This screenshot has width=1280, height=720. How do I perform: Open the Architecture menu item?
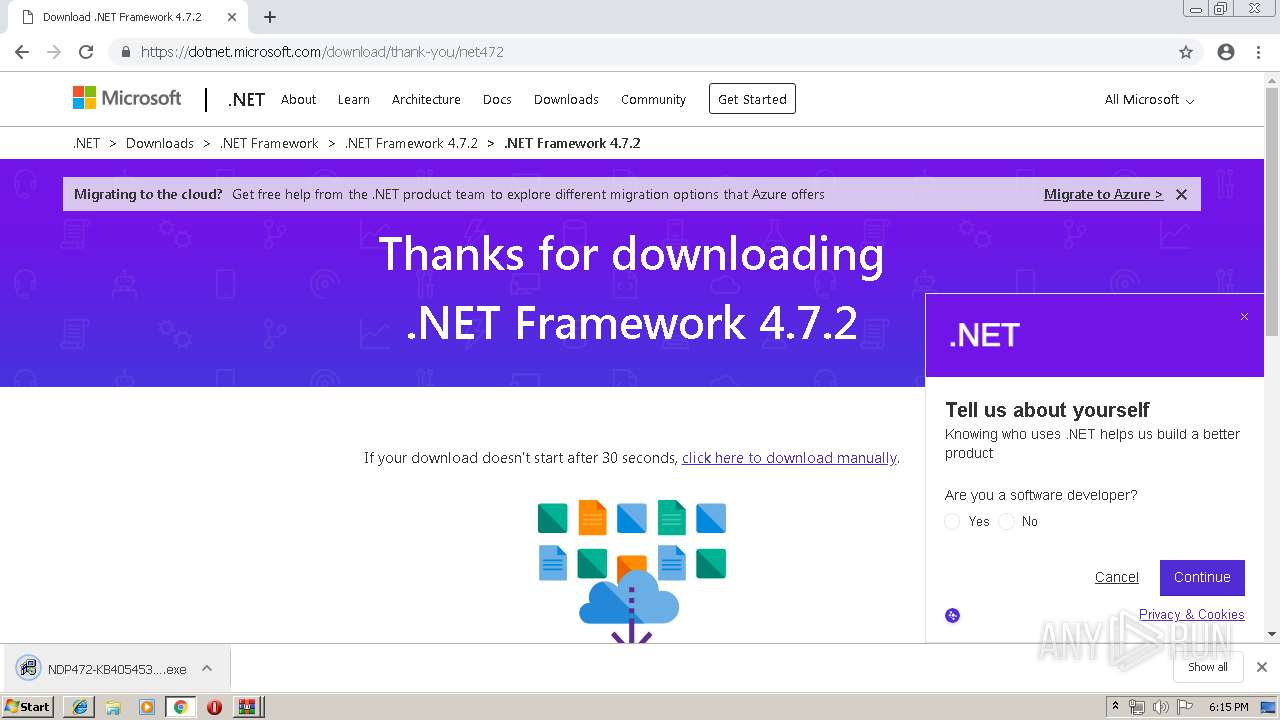click(x=426, y=99)
